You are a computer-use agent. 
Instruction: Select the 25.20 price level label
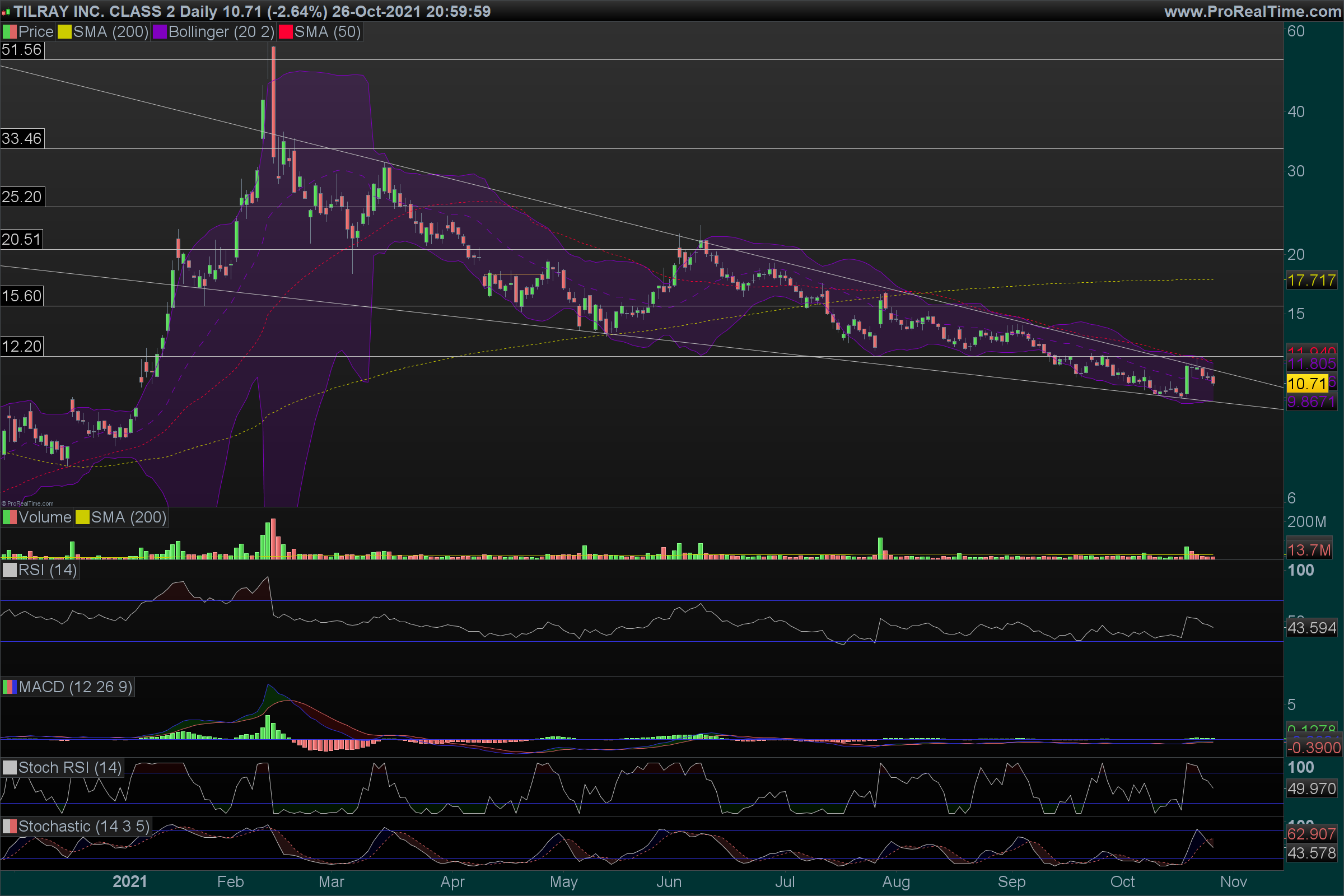coord(22,197)
